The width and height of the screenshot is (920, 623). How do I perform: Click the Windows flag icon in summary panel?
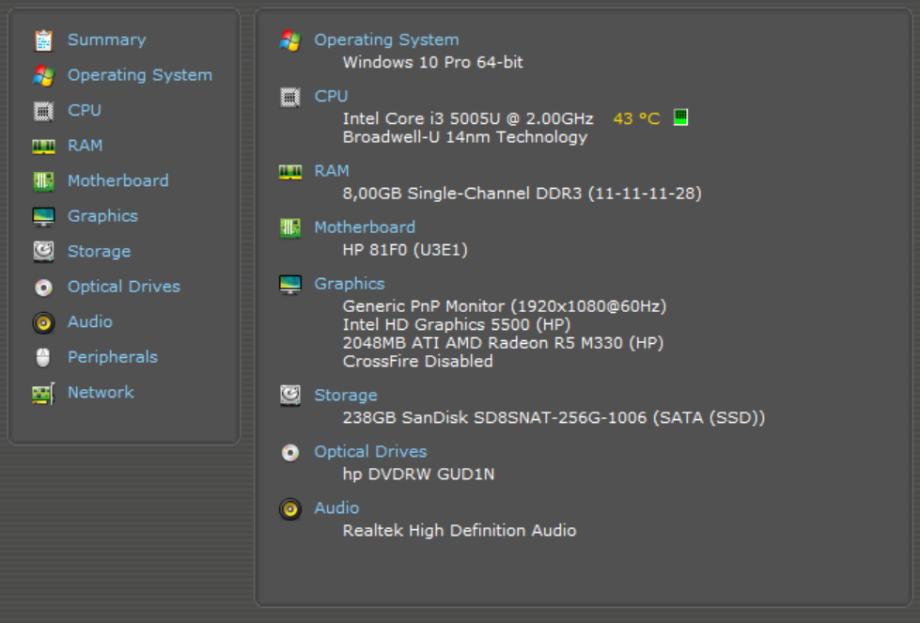[x=290, y=40]
